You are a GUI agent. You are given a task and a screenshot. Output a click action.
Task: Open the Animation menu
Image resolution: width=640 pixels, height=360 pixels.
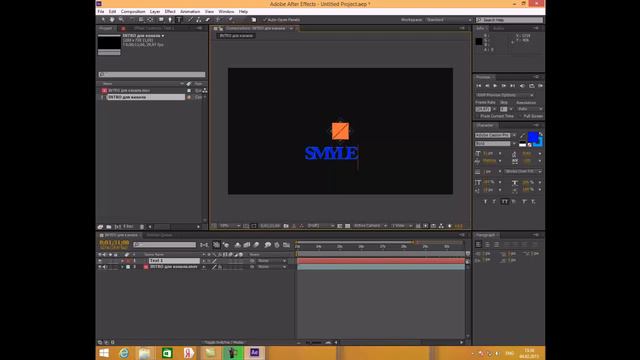coord(190,12)
